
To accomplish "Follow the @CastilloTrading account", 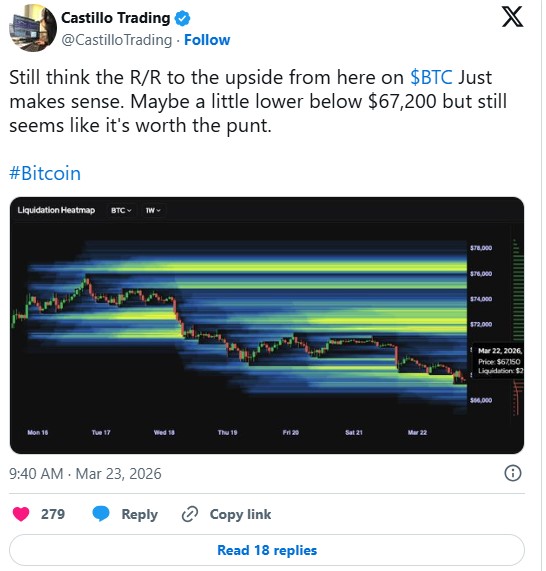I will click(x=207, y=40).
